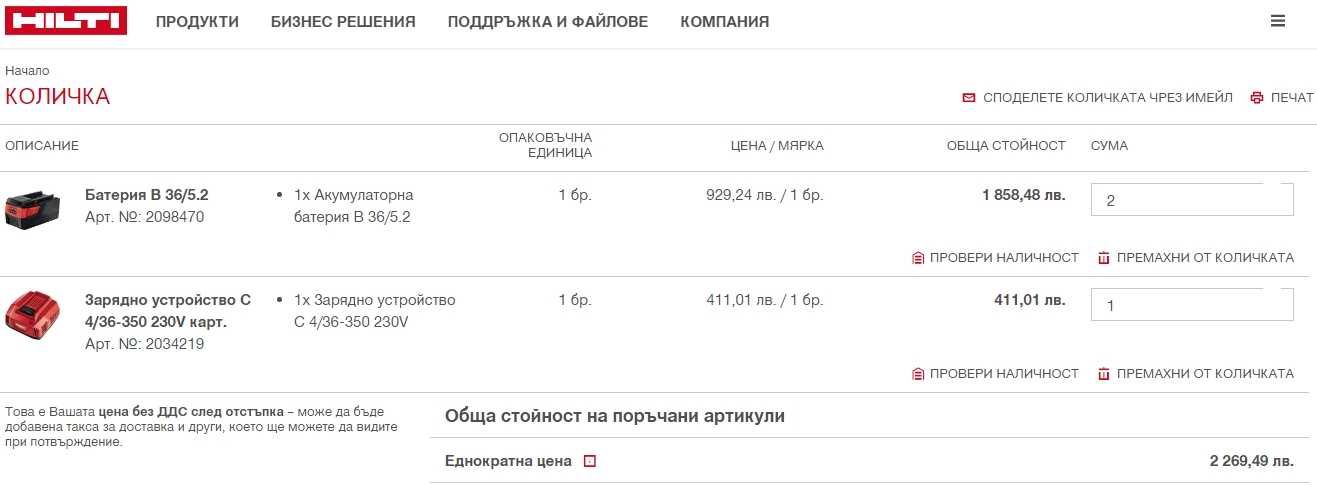This screenshot has height=485, width=1317.
Task: Click СПОДЕЛЕТЕ КОЛИЧКАТА ЧРЕЗ ИМЕЙЛ link
Action: pyautogui.click(x=1107, y=98)
